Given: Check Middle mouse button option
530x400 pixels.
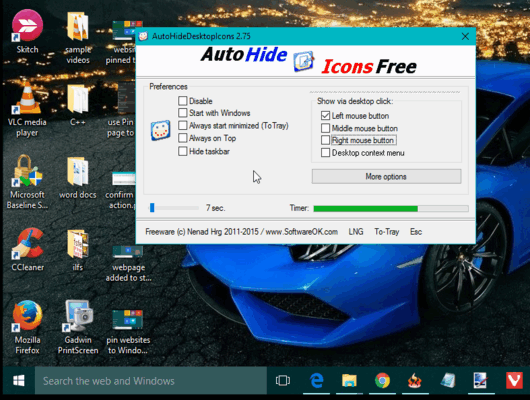Looking at the screenshot, I should point(325,128).
